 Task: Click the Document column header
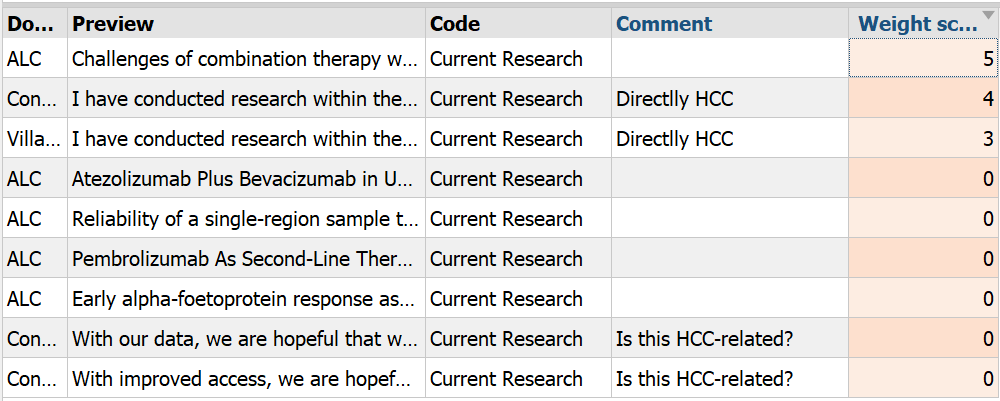pos(34,24)
